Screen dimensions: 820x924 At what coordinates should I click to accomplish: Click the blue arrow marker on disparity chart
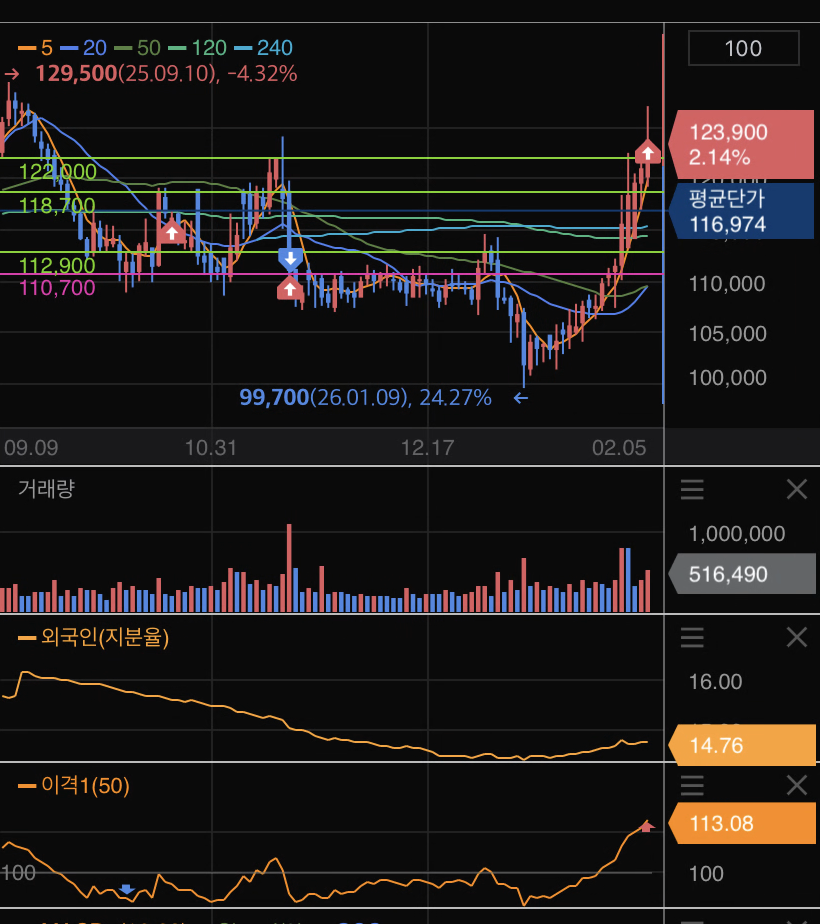point(127,889)
